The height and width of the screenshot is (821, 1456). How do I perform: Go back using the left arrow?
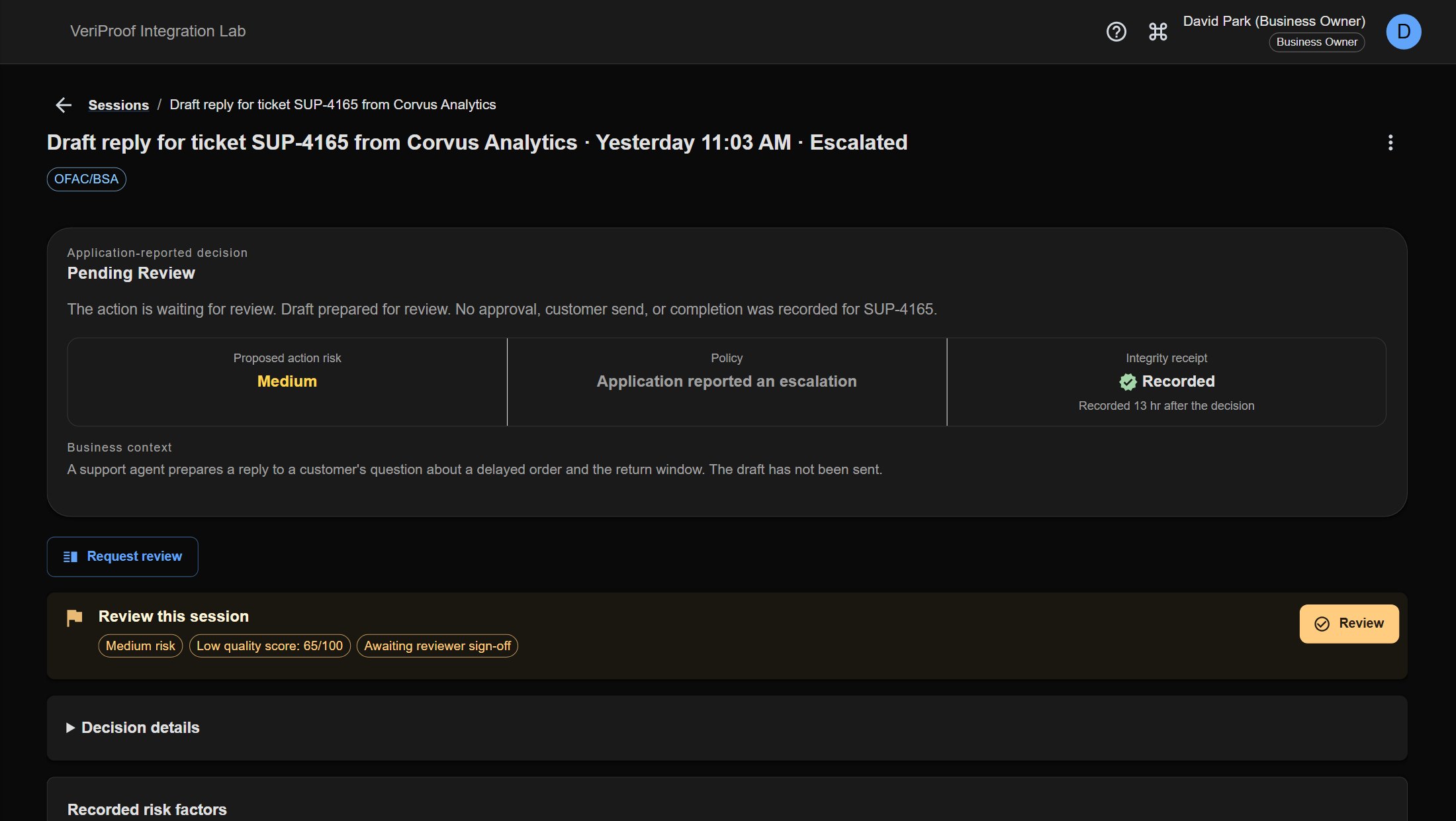(x=64, y=105)
